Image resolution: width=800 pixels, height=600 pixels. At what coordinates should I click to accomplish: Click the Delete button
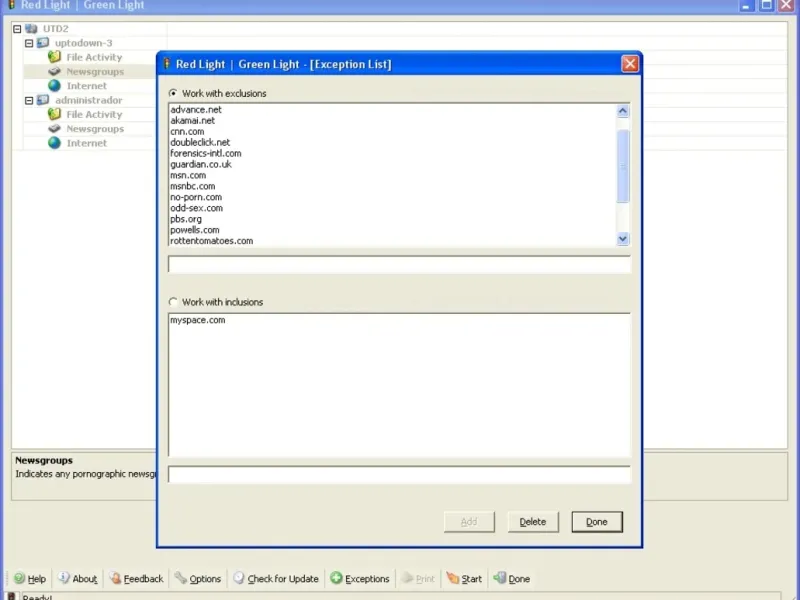pos(533,521)
